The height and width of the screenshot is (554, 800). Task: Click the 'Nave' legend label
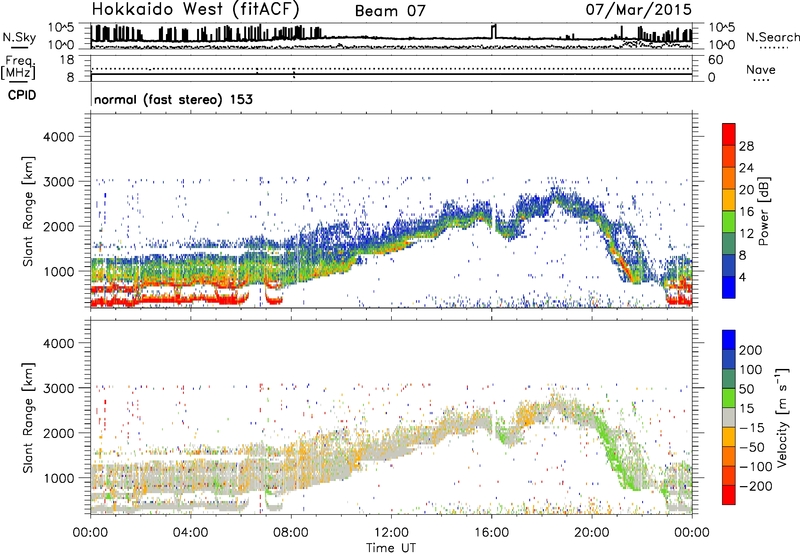point(761,69)
